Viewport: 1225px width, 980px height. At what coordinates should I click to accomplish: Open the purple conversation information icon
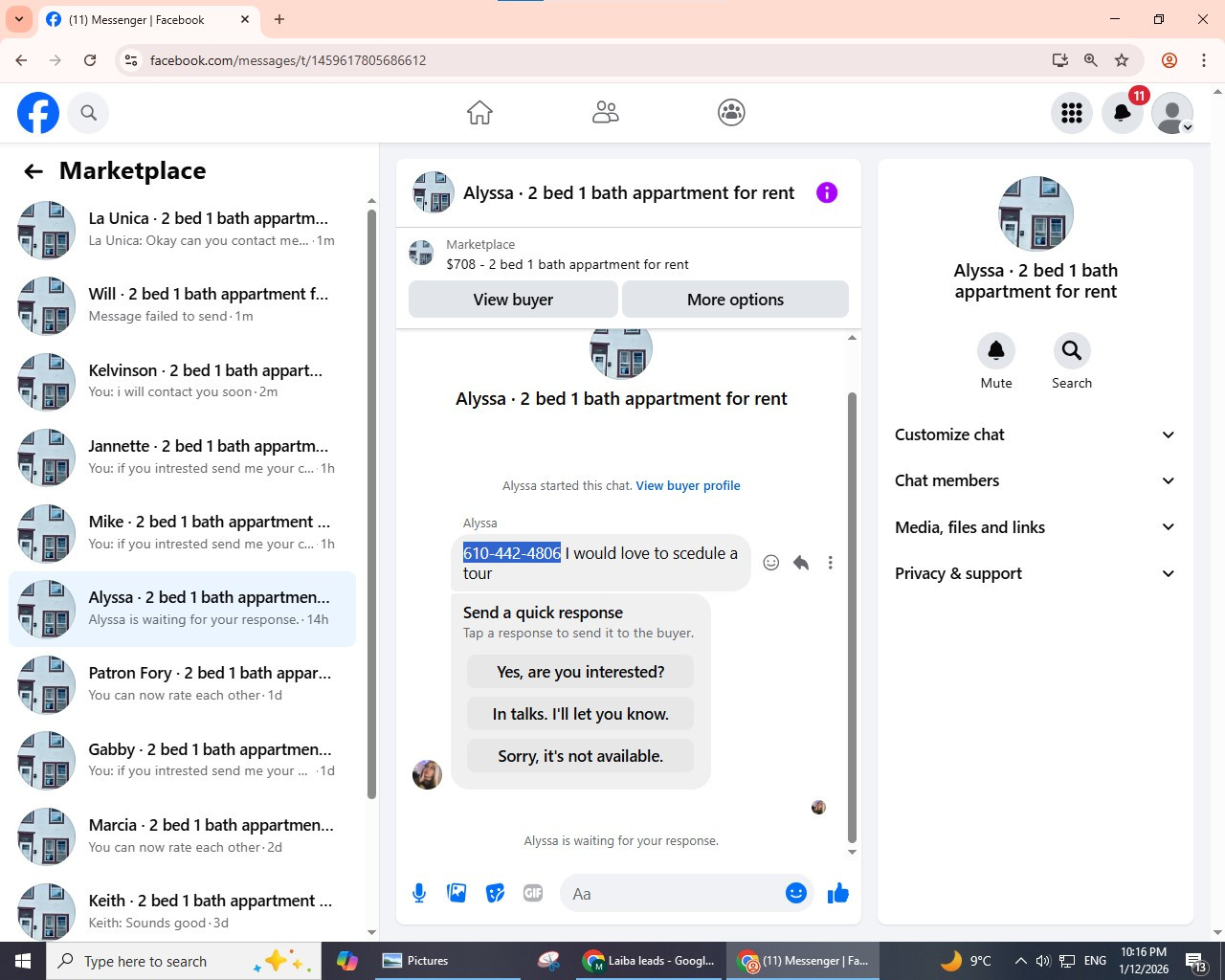827,192
